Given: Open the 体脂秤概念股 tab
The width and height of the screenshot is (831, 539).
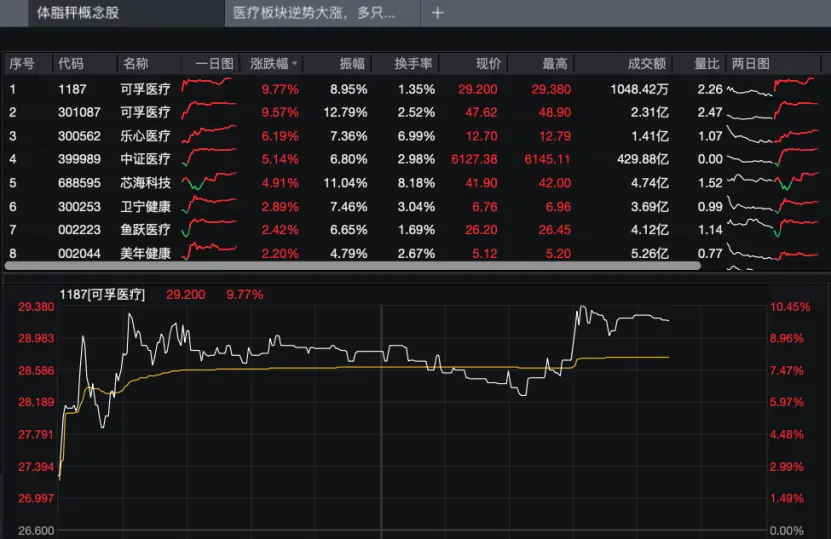Looking at the screenshot, I should tap(78, 13).
